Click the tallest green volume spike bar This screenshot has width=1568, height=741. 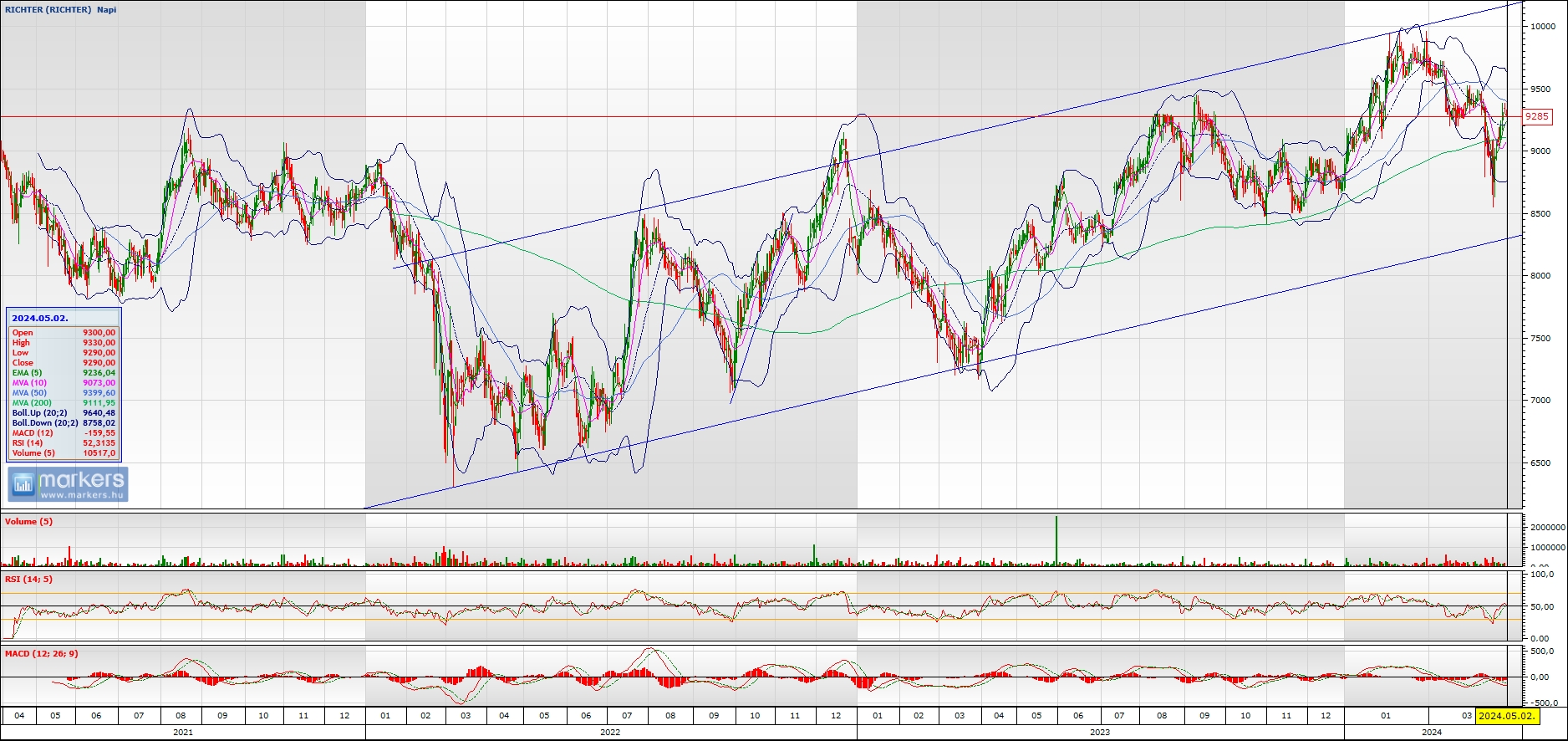1056,540
